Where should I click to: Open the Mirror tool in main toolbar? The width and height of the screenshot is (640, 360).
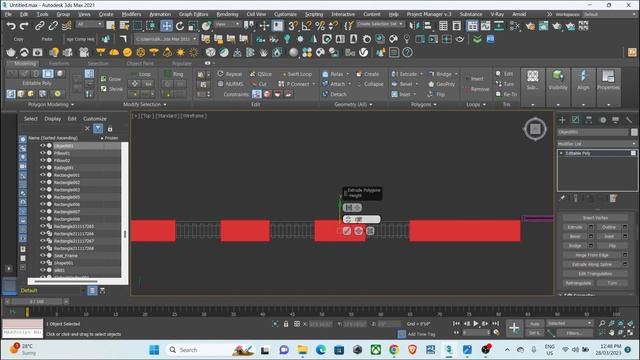(414, 26)
